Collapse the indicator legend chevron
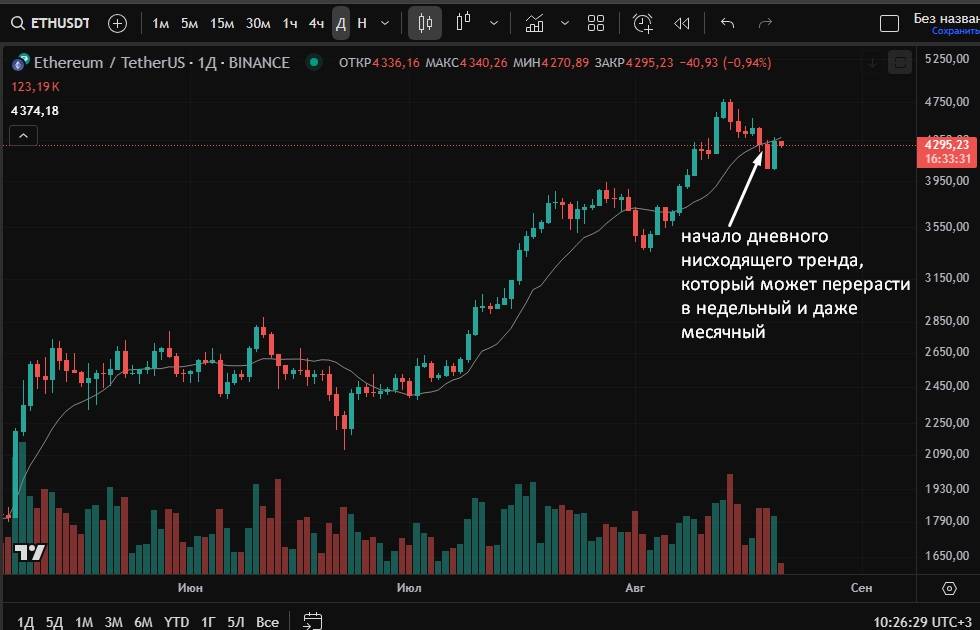 coord(24,135)
